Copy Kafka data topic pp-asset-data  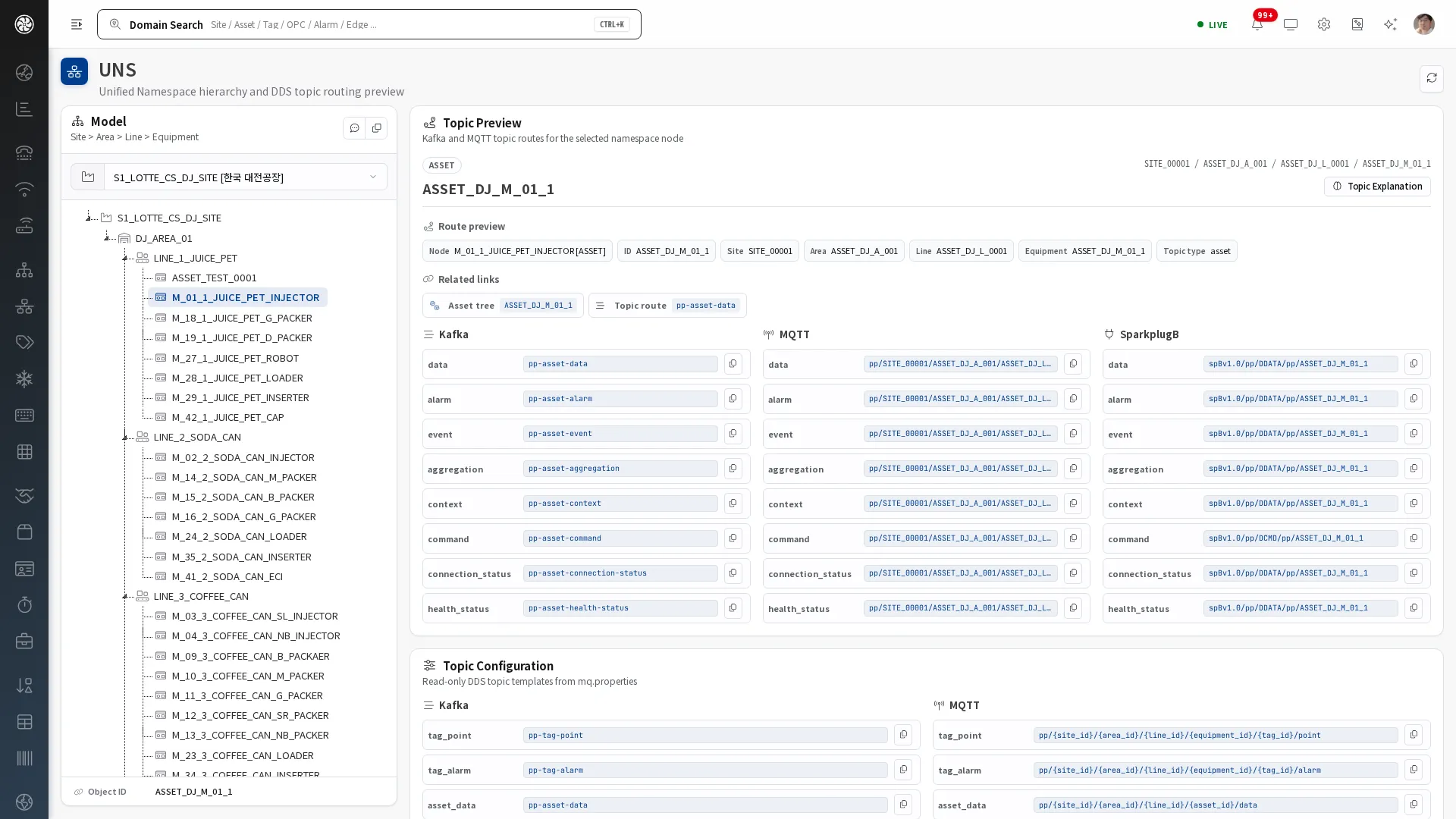[x=733, y=364]
